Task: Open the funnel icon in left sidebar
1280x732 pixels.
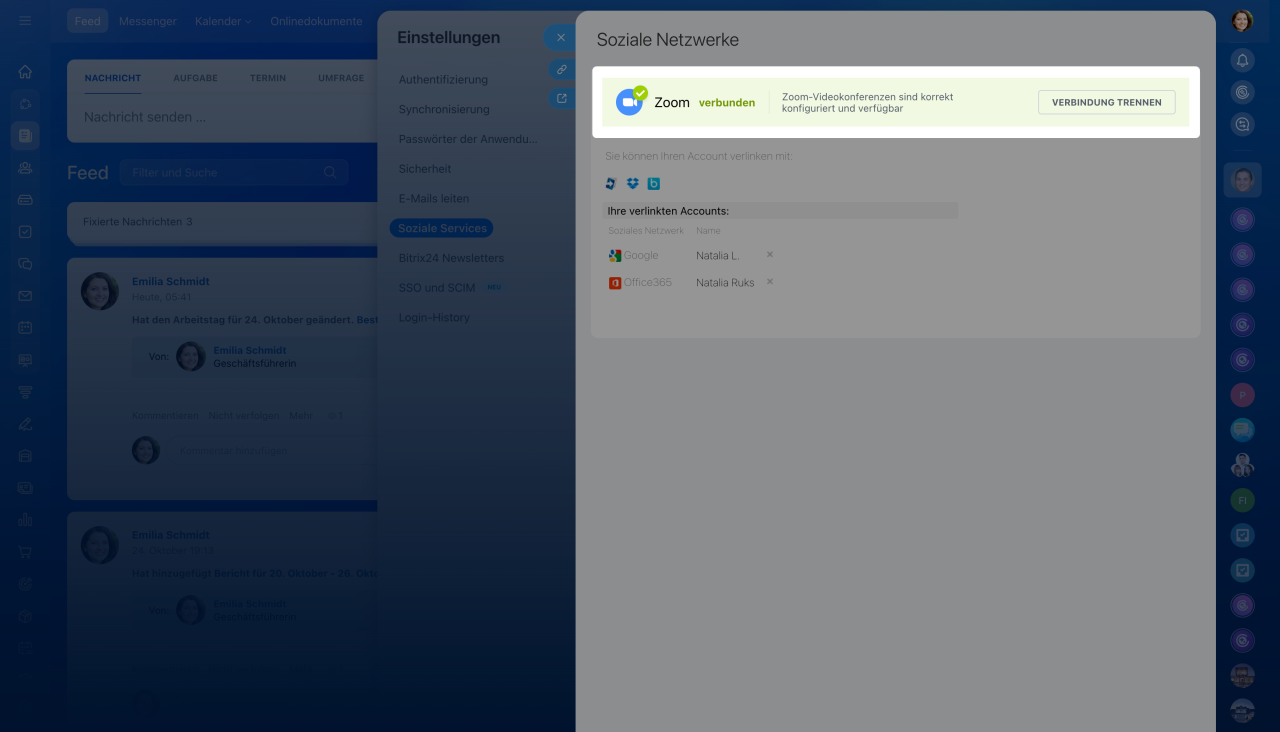Action: [25, 392]
